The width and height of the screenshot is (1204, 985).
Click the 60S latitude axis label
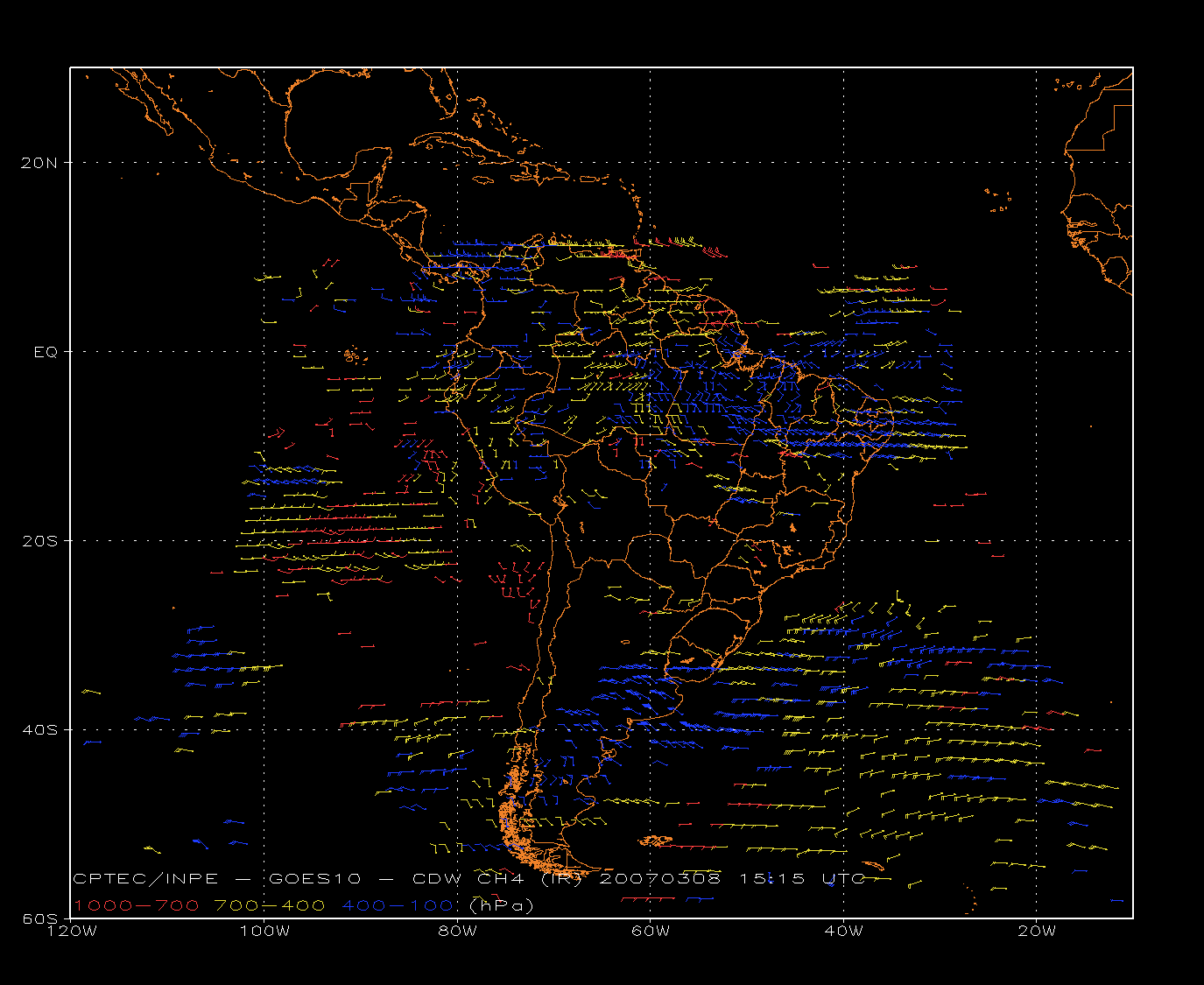[41, 918]
